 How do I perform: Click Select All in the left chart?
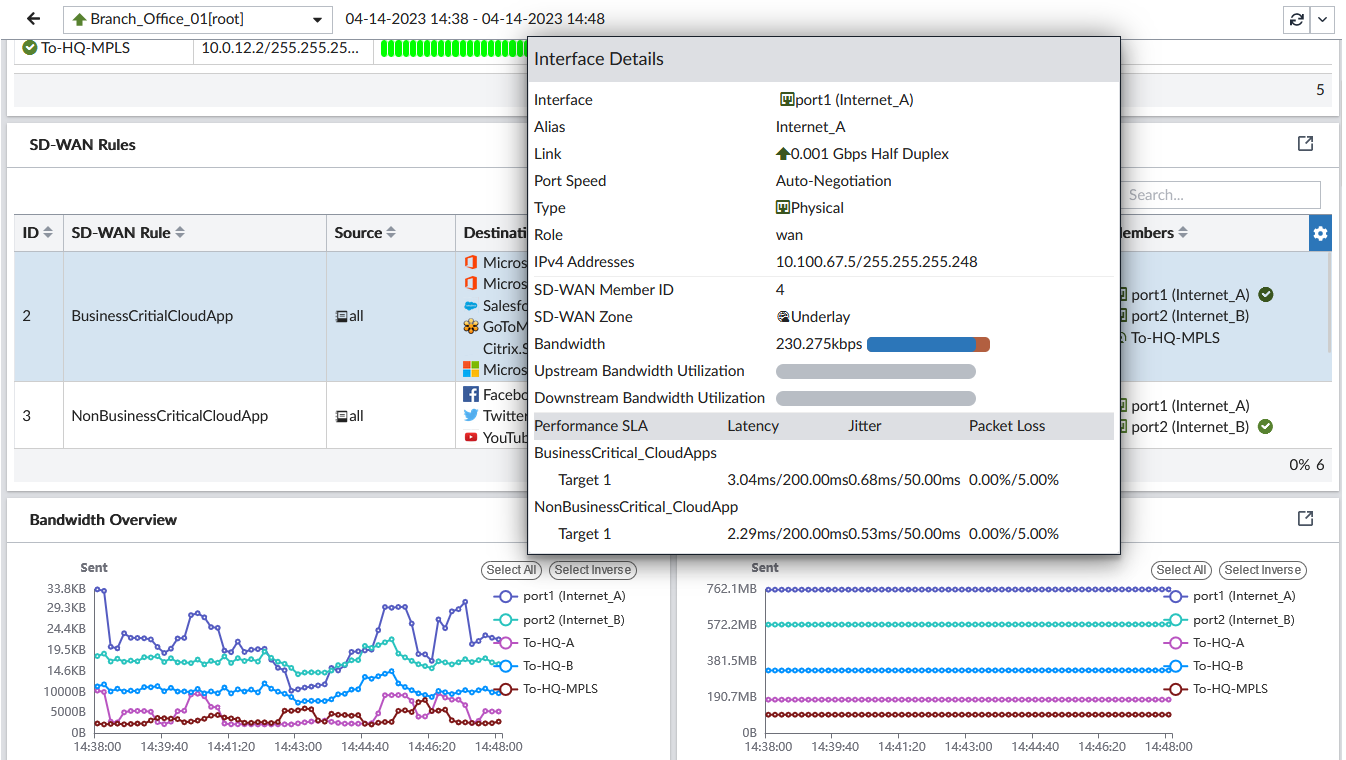click(x=511, y=570)
